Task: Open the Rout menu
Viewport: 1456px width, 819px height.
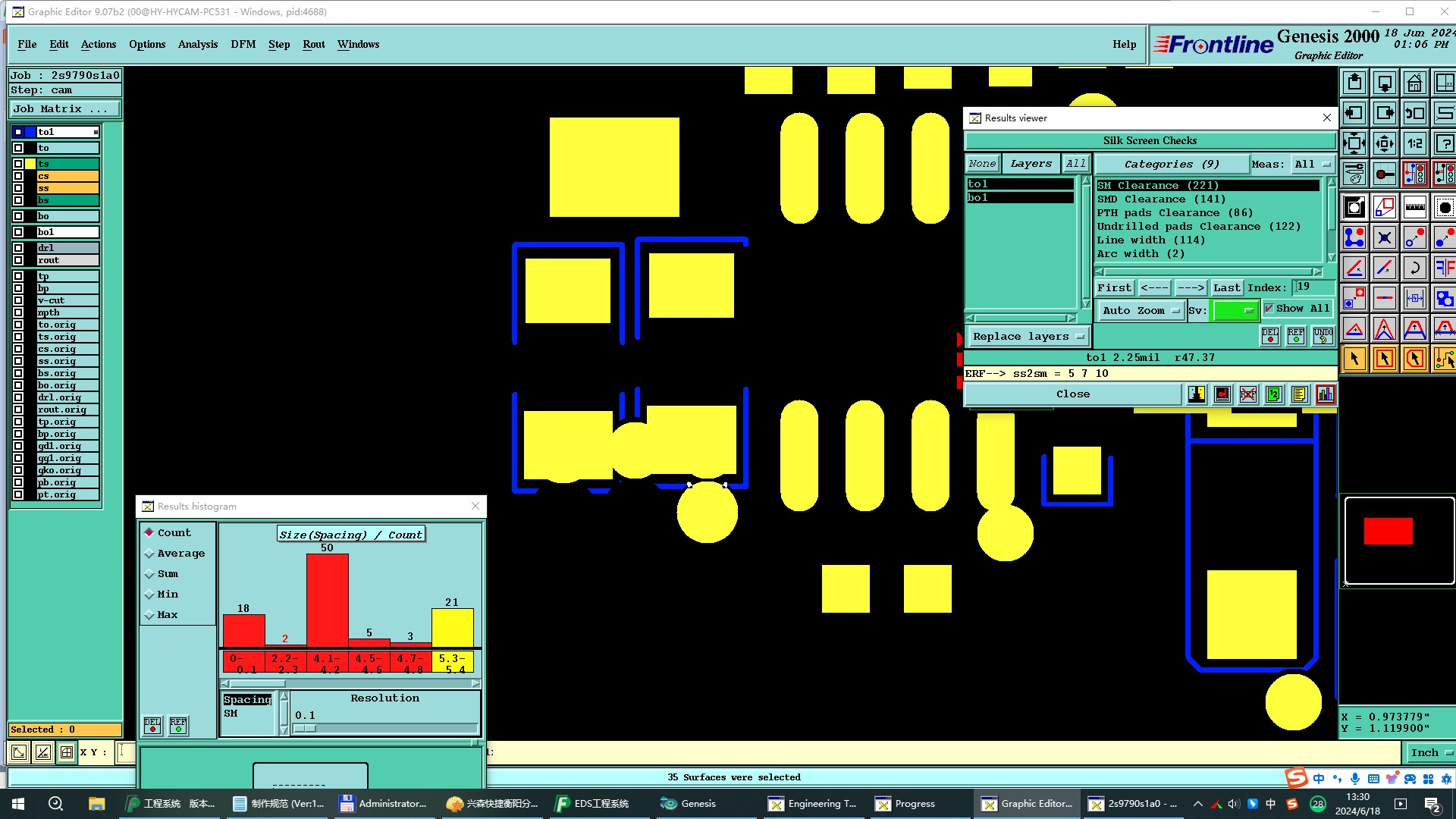Action: 314,44
